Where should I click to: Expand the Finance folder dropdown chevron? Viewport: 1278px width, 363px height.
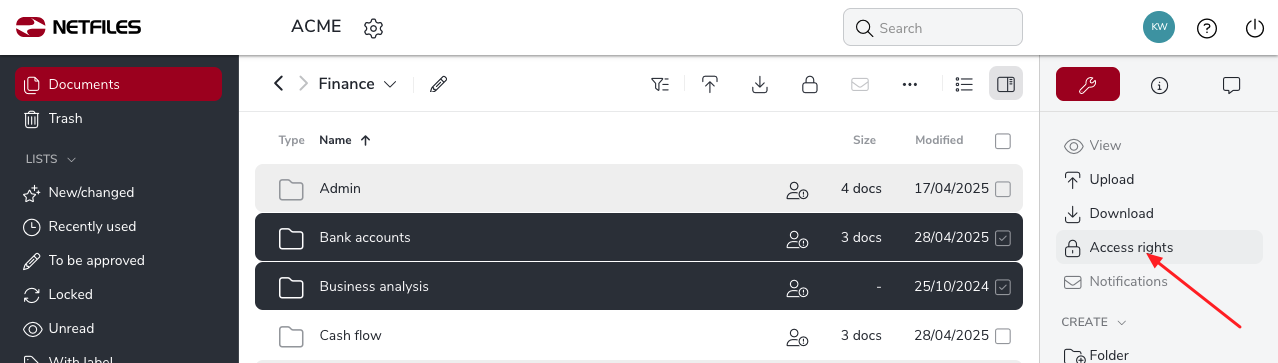point(390,85)
